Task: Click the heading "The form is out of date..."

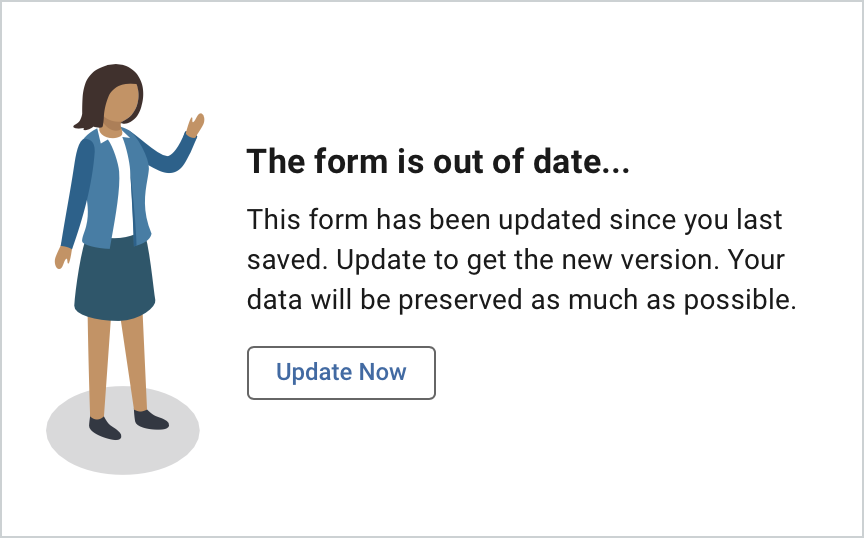Action: 438,161
